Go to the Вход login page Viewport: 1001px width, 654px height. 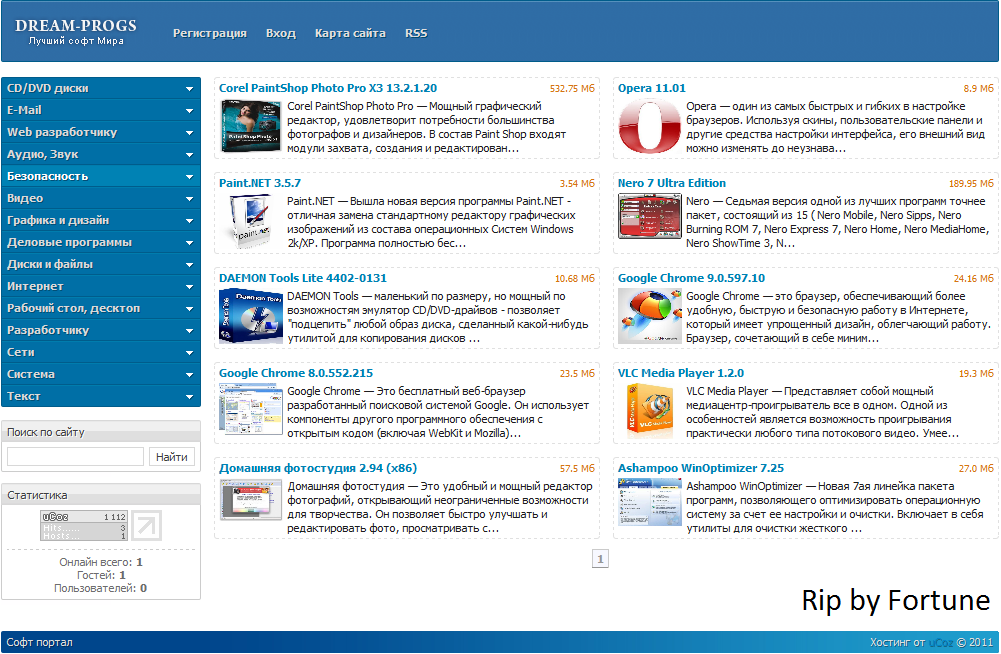click(281, 33)
